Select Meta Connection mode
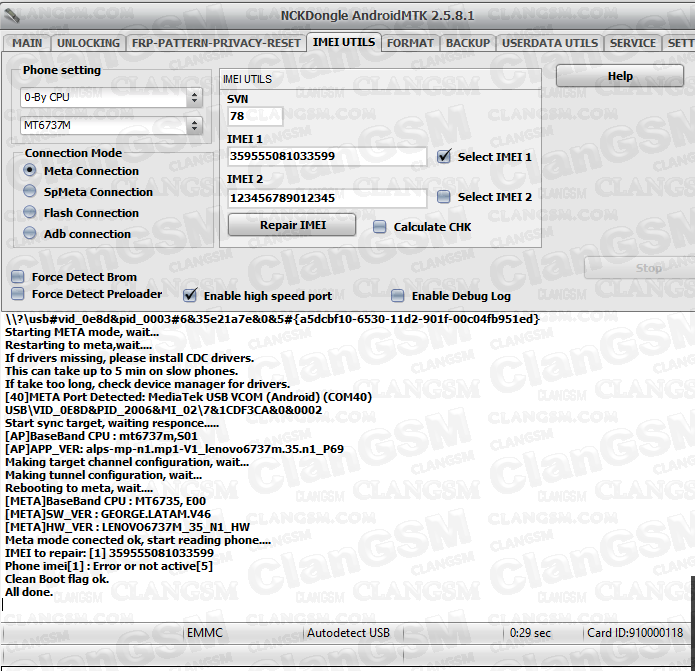 point(30,170)
